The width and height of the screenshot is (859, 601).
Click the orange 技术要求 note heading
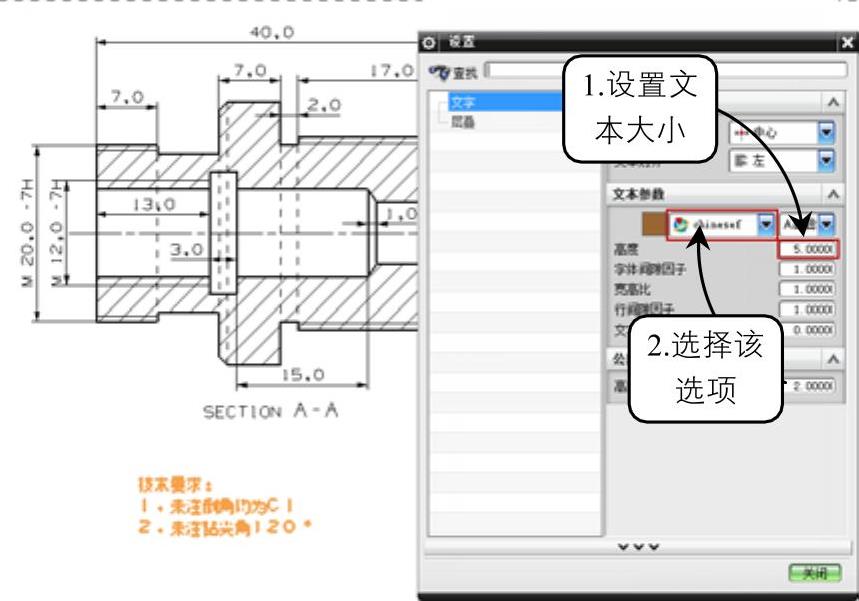pyautogui.click(x=175, y=485)
